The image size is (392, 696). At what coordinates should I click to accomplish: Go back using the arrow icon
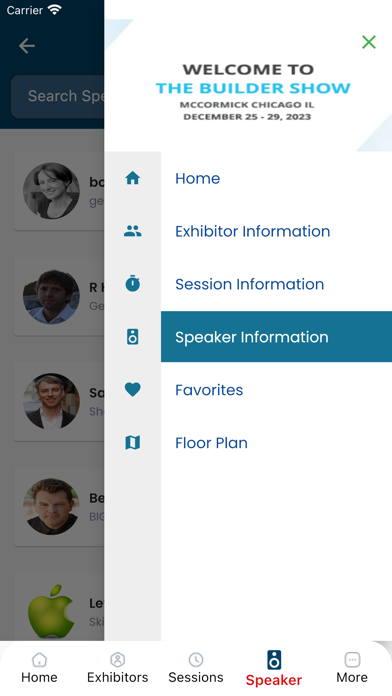(27, 46)
